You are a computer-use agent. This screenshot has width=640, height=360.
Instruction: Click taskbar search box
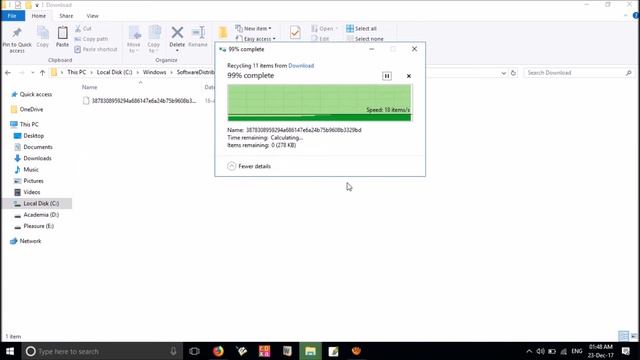pos(102,351)
